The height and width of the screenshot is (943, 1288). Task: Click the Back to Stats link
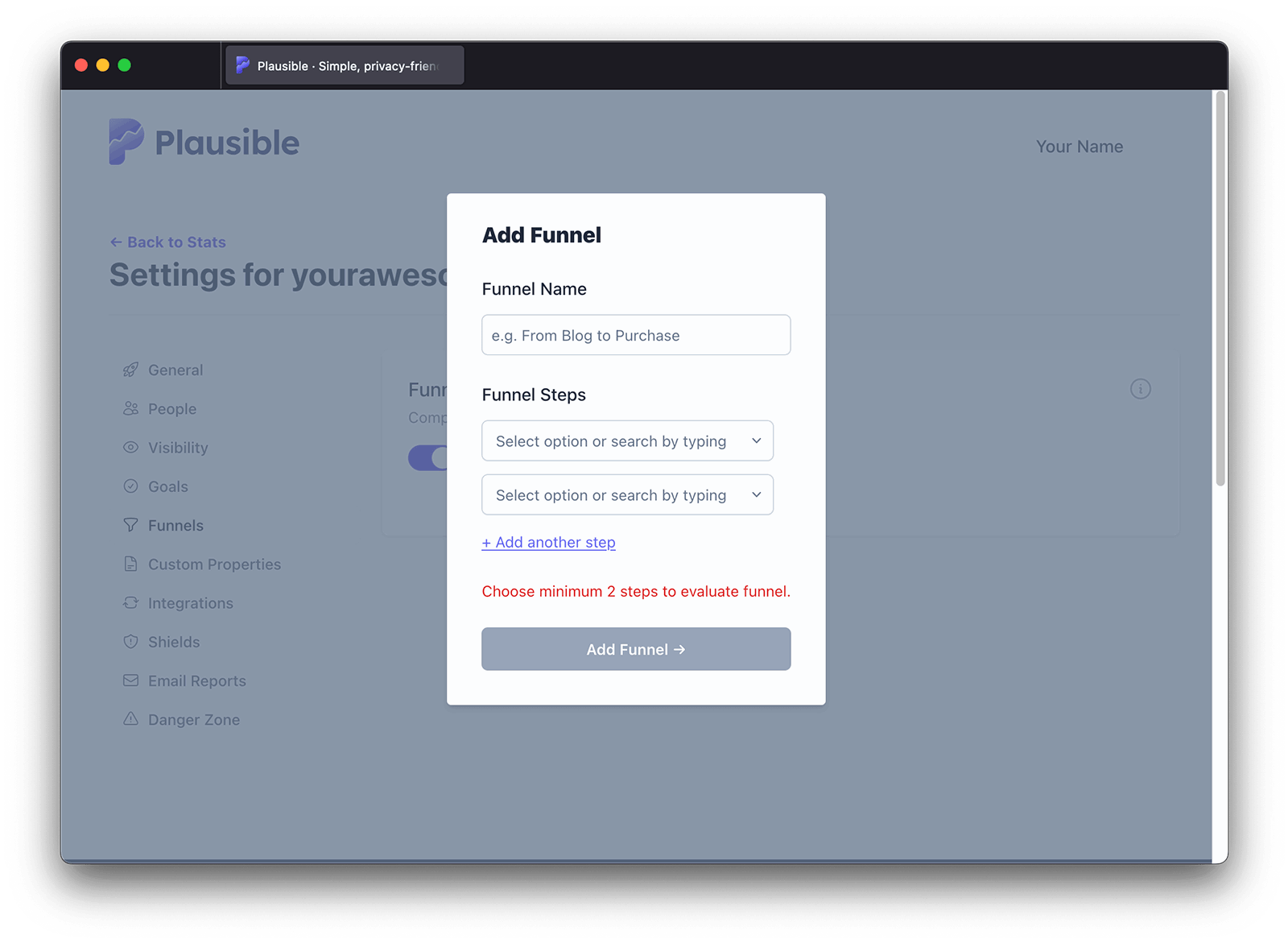coord(167,242)
